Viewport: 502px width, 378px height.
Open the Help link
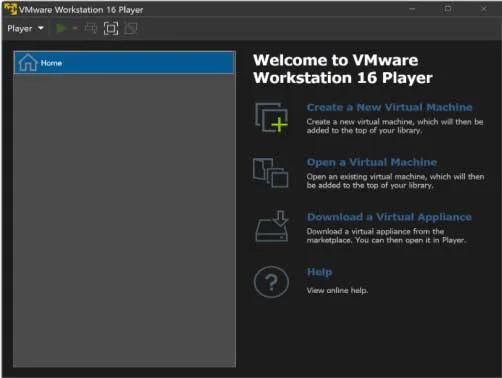point(319,272)
